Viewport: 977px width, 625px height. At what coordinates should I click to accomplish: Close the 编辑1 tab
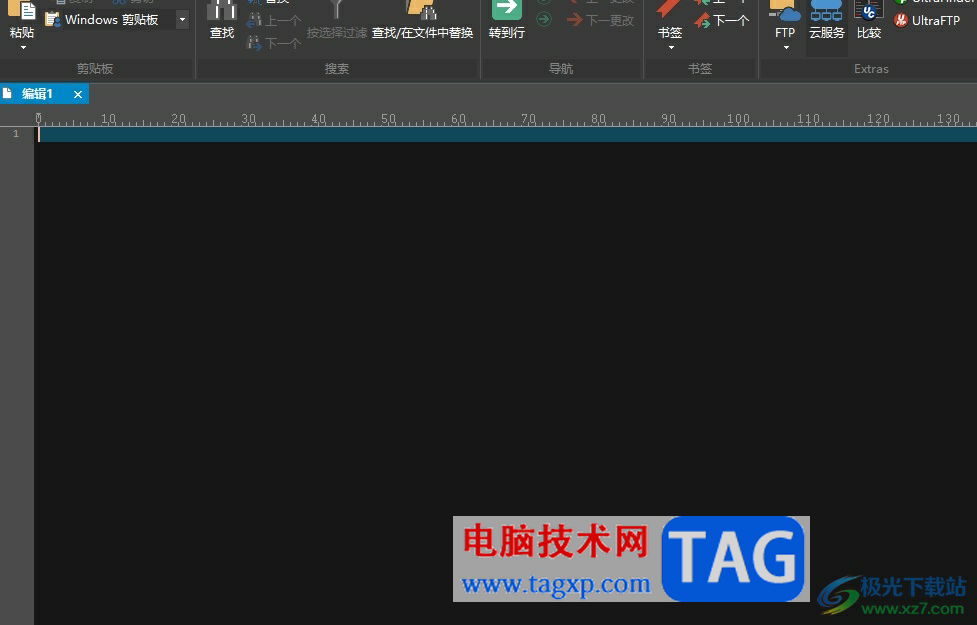(78, 94)
